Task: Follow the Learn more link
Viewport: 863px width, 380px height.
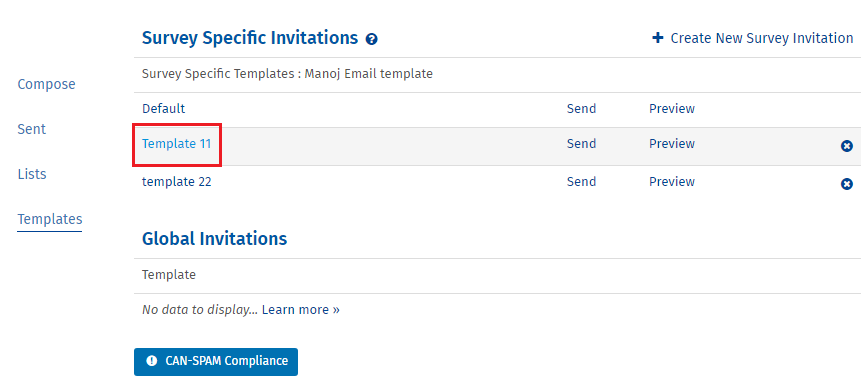Action: (x=301, y=310)
